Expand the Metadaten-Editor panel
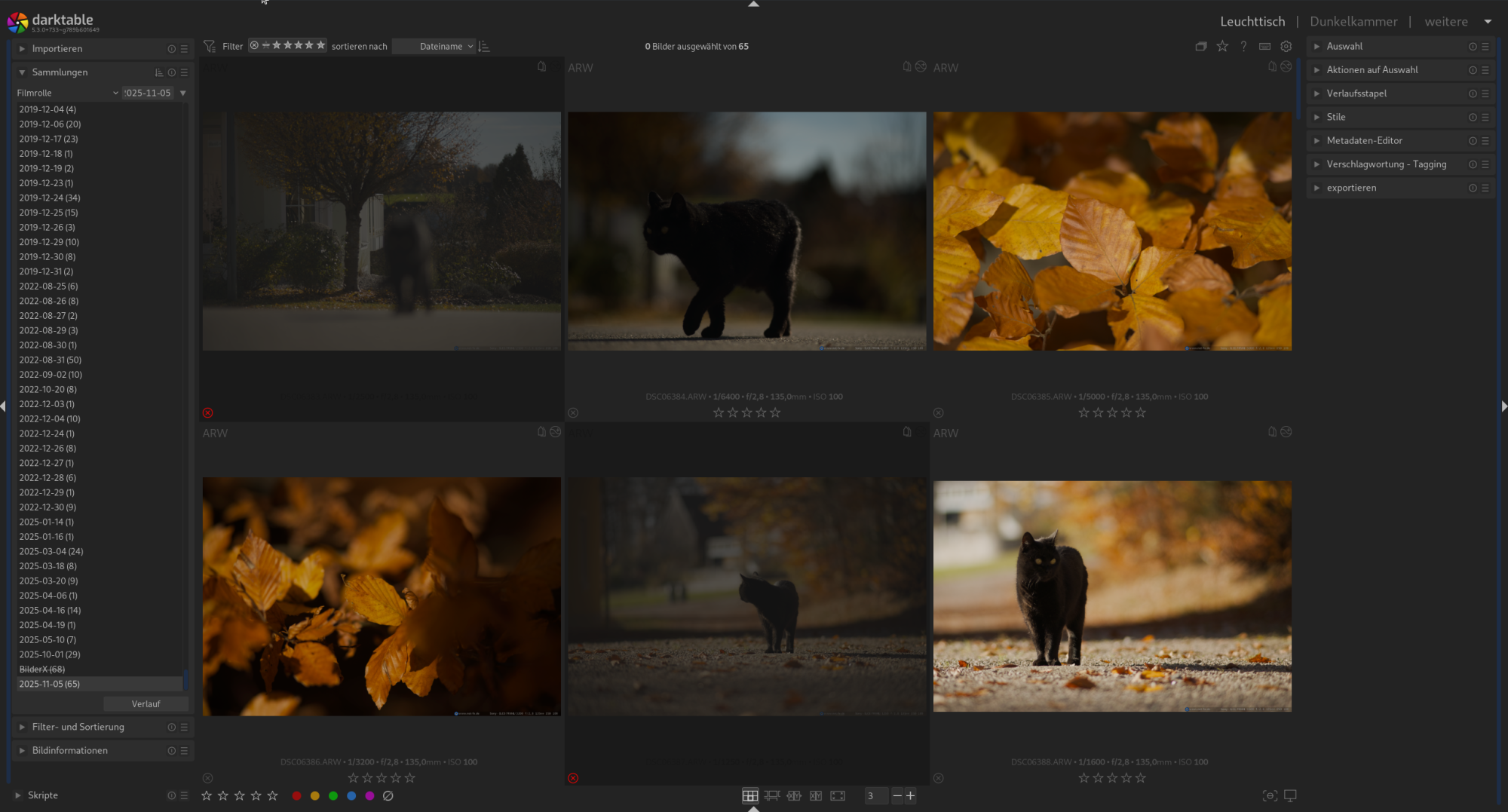 [x=1364, y=141]
